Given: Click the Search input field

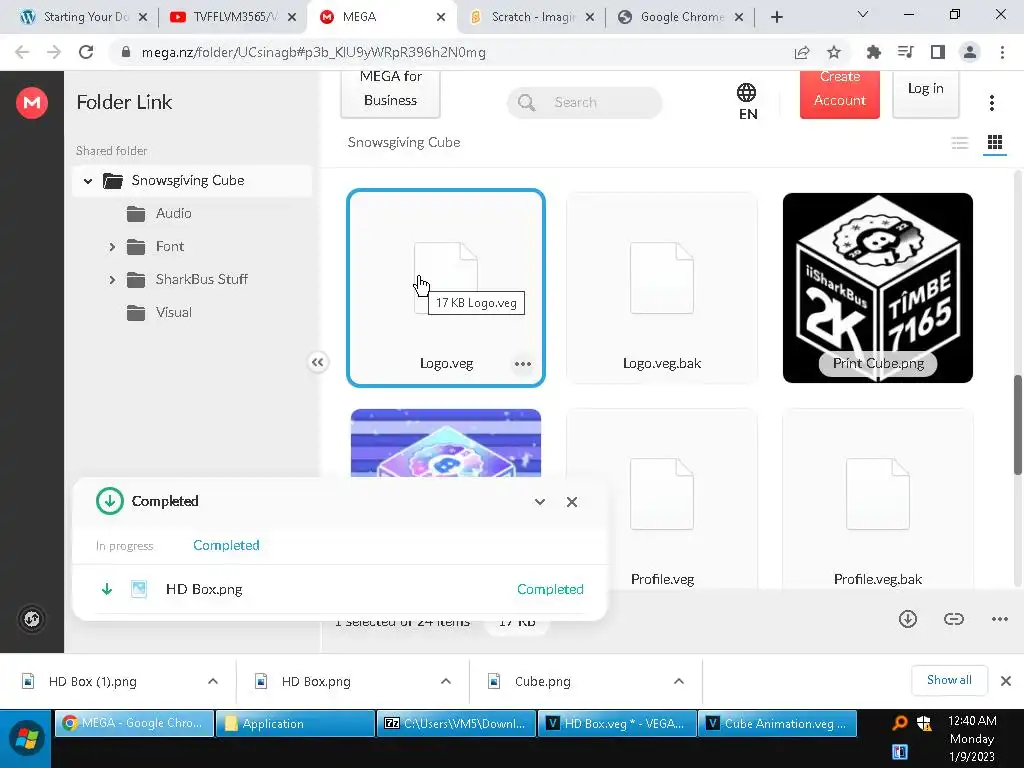Looking at the screenshot, I should (x=584, y=103).
